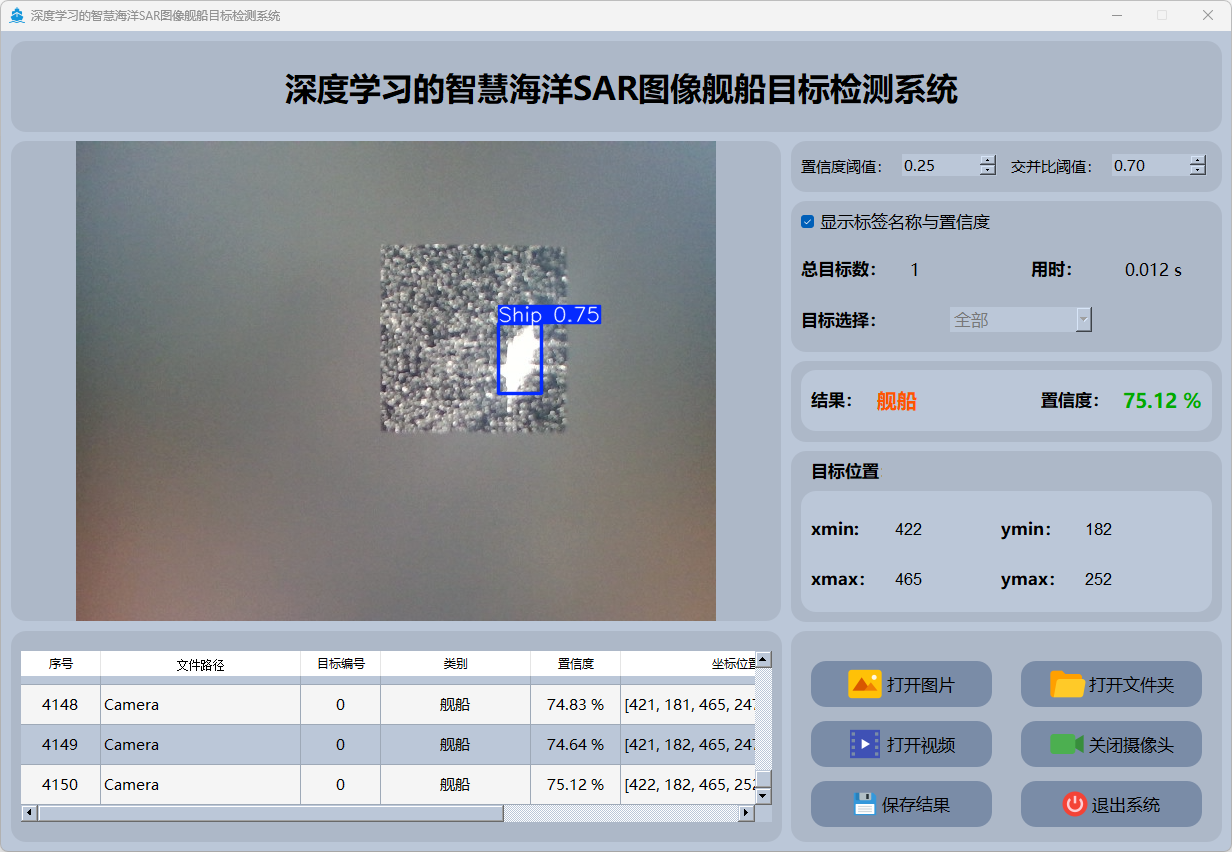1232x852 pixels.
Task: Click the folder icon on 打开文件夹
Action: pos(1067,684)
